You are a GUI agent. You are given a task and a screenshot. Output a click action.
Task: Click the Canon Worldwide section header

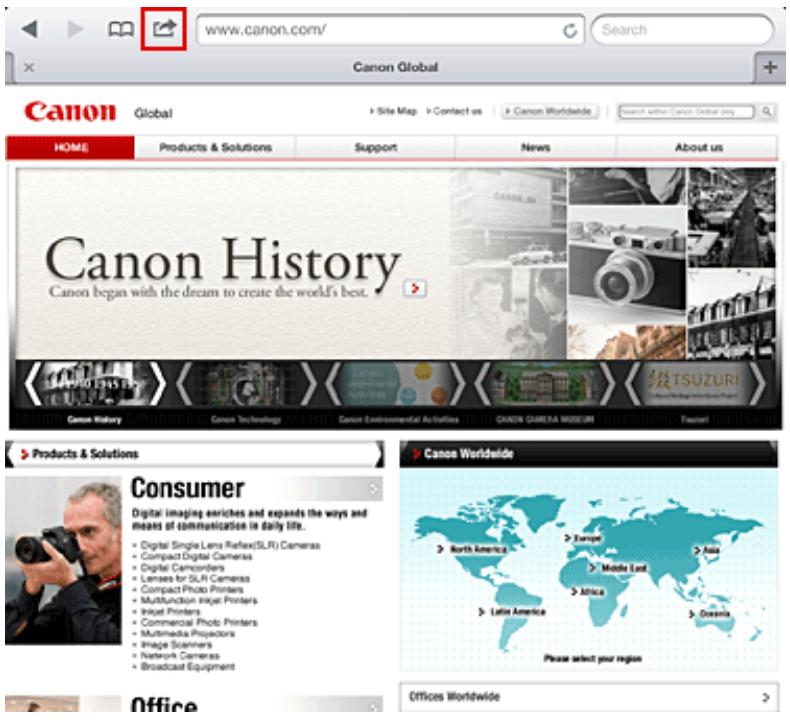tap(588, 454)
